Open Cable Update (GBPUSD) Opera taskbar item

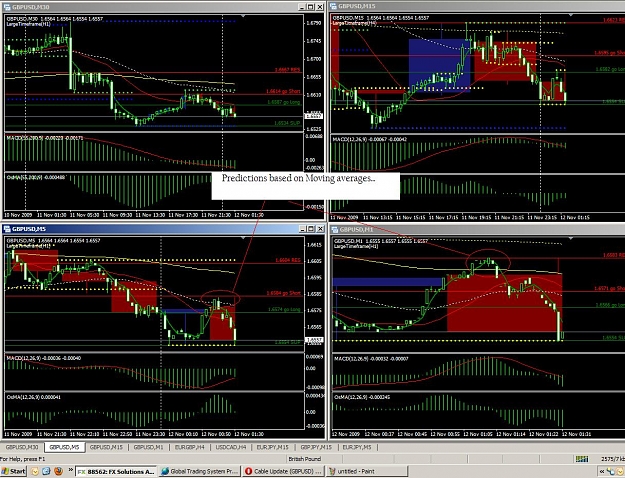[x=283, y=472]
